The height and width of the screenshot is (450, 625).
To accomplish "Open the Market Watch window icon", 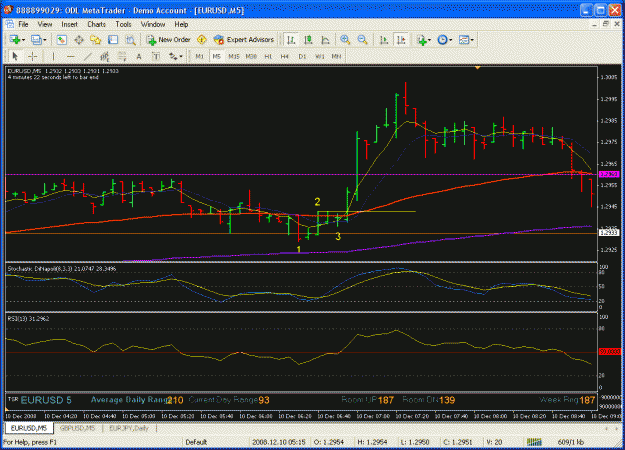I will pyautogui.click(x=61, y=40).
